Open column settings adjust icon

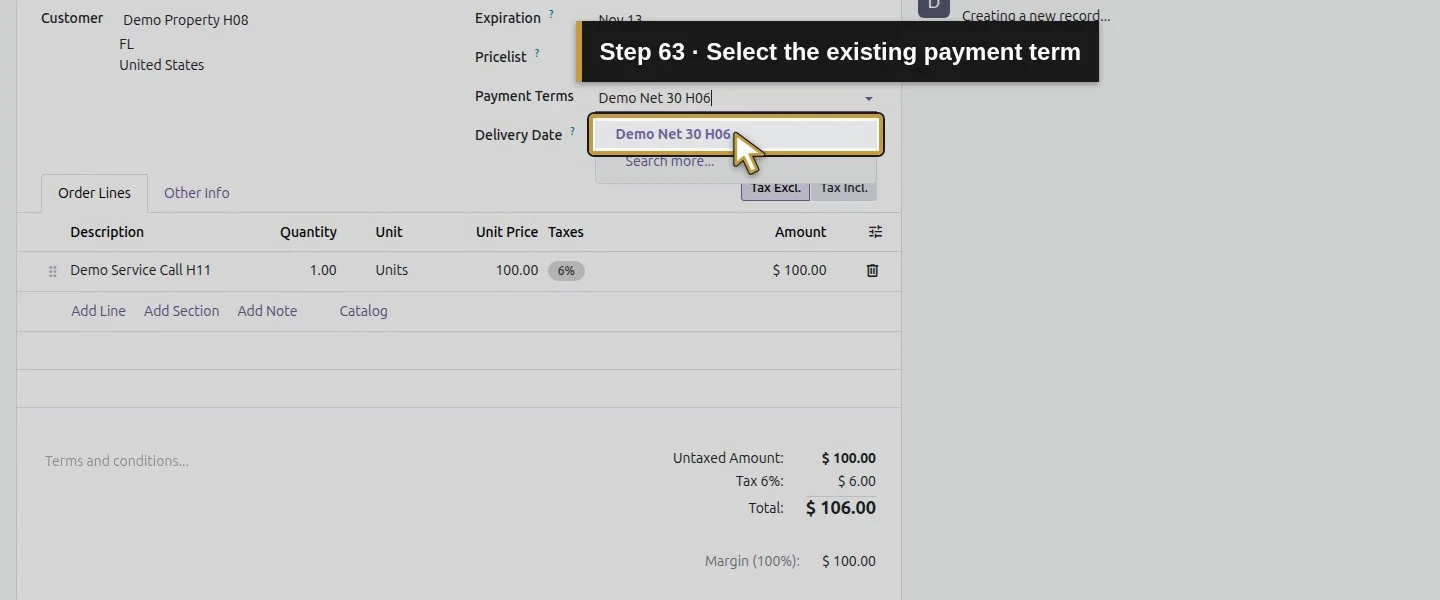[x=875, y=232]
